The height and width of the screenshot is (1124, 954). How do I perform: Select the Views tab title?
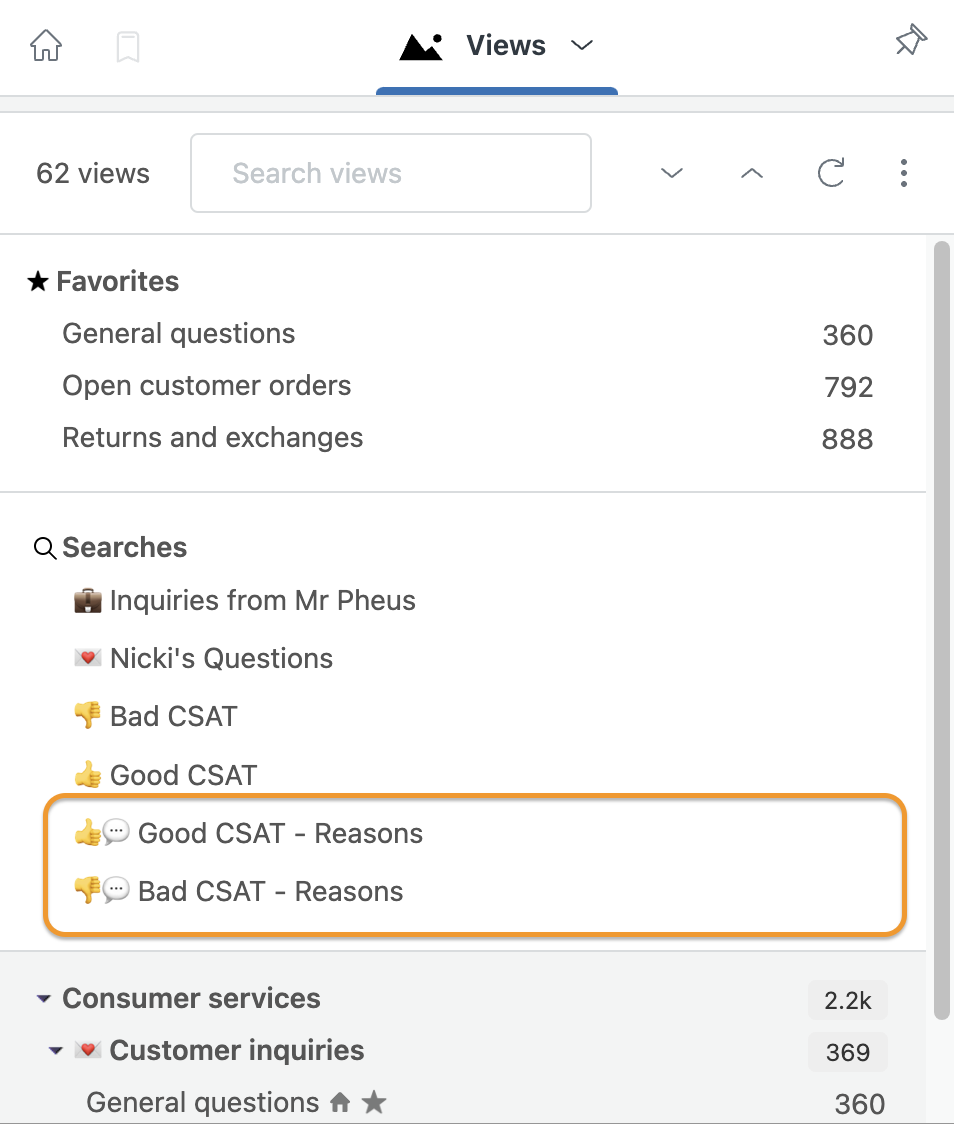tap(506, 45)
